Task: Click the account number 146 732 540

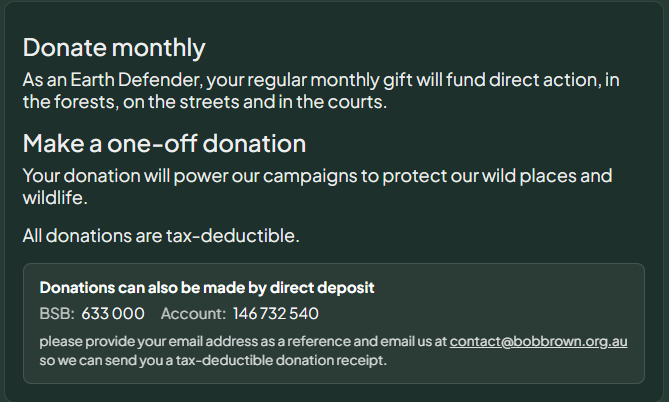Action: point(282,314)
